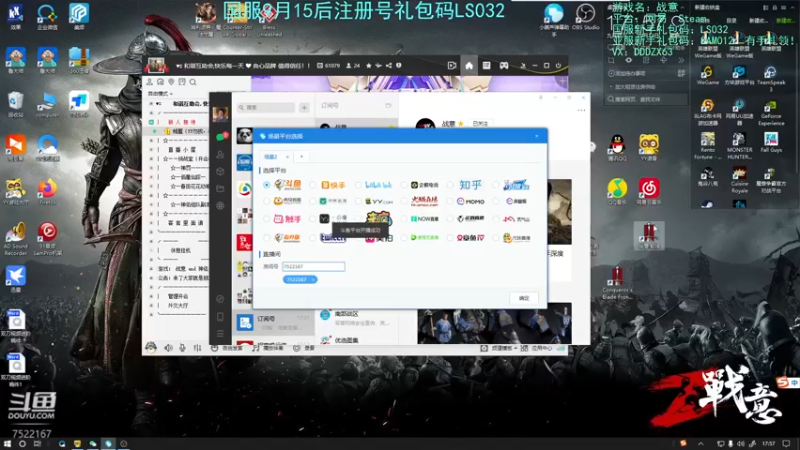Open chats icon in WeChat sidebar
This screenshot has width=800, height=450.
[x=220, y=137]
